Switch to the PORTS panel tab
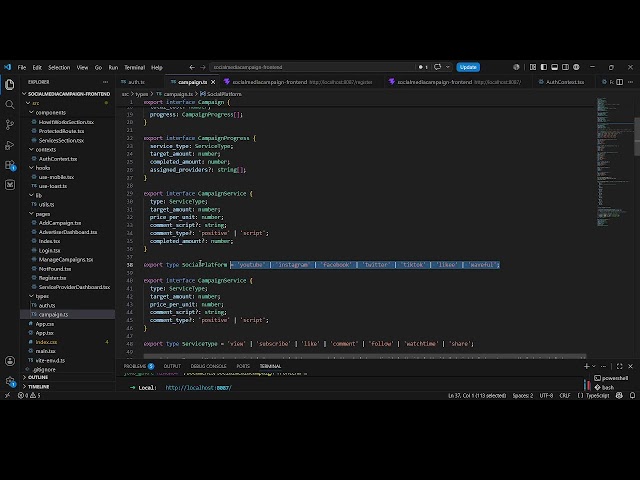Viewport: 640px width, 480px height. coord(243,366)
